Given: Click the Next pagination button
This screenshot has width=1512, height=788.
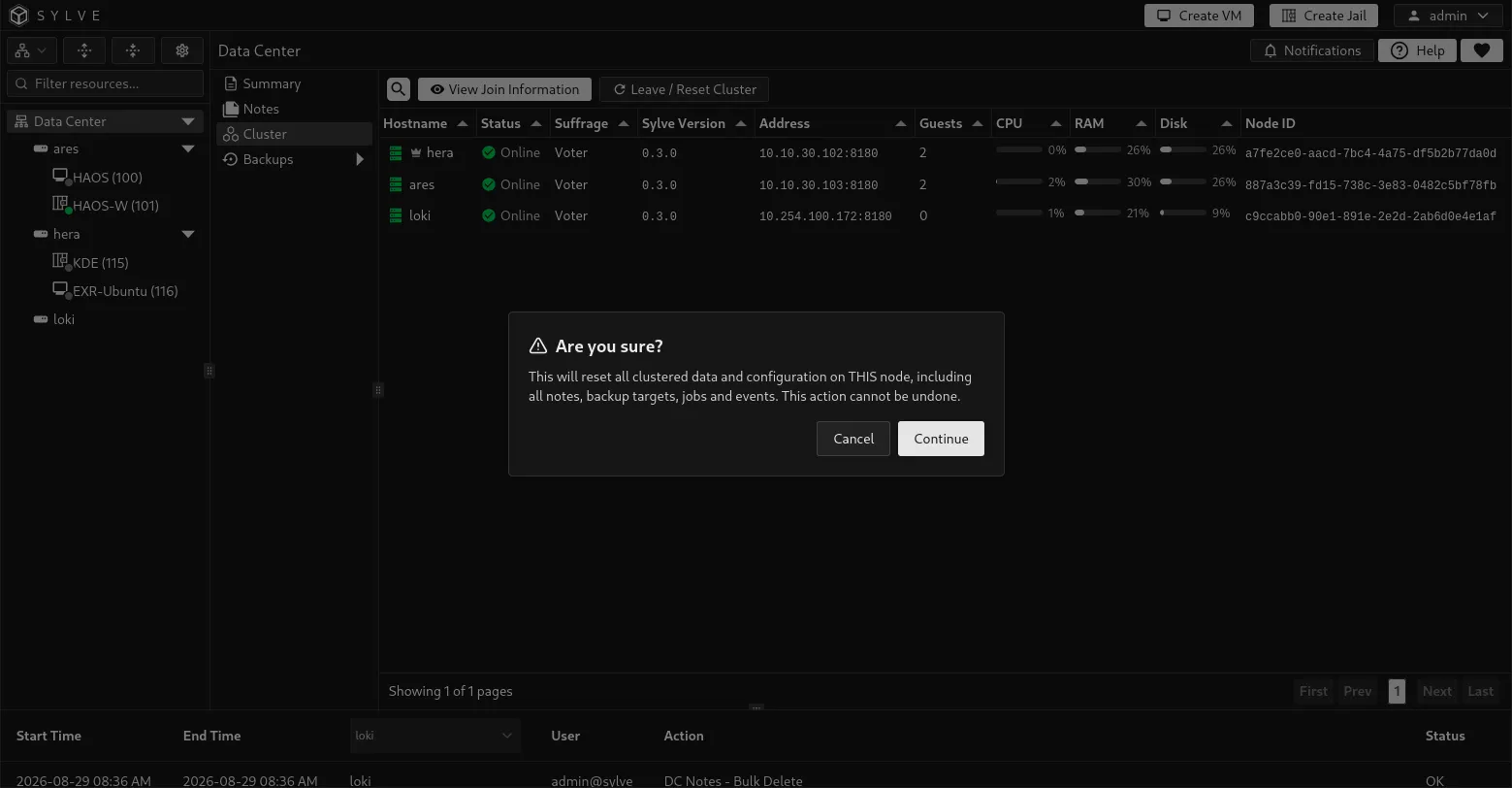Looking at the screenshot, I should [1436, 691].
